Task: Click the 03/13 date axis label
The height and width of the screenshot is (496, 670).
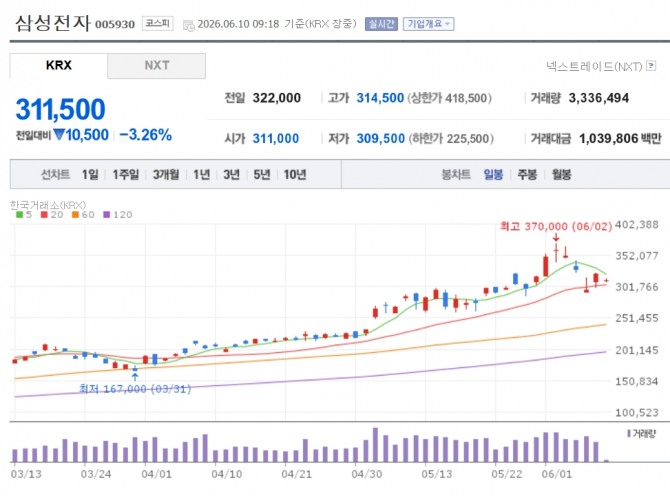Action: [26, 474]
